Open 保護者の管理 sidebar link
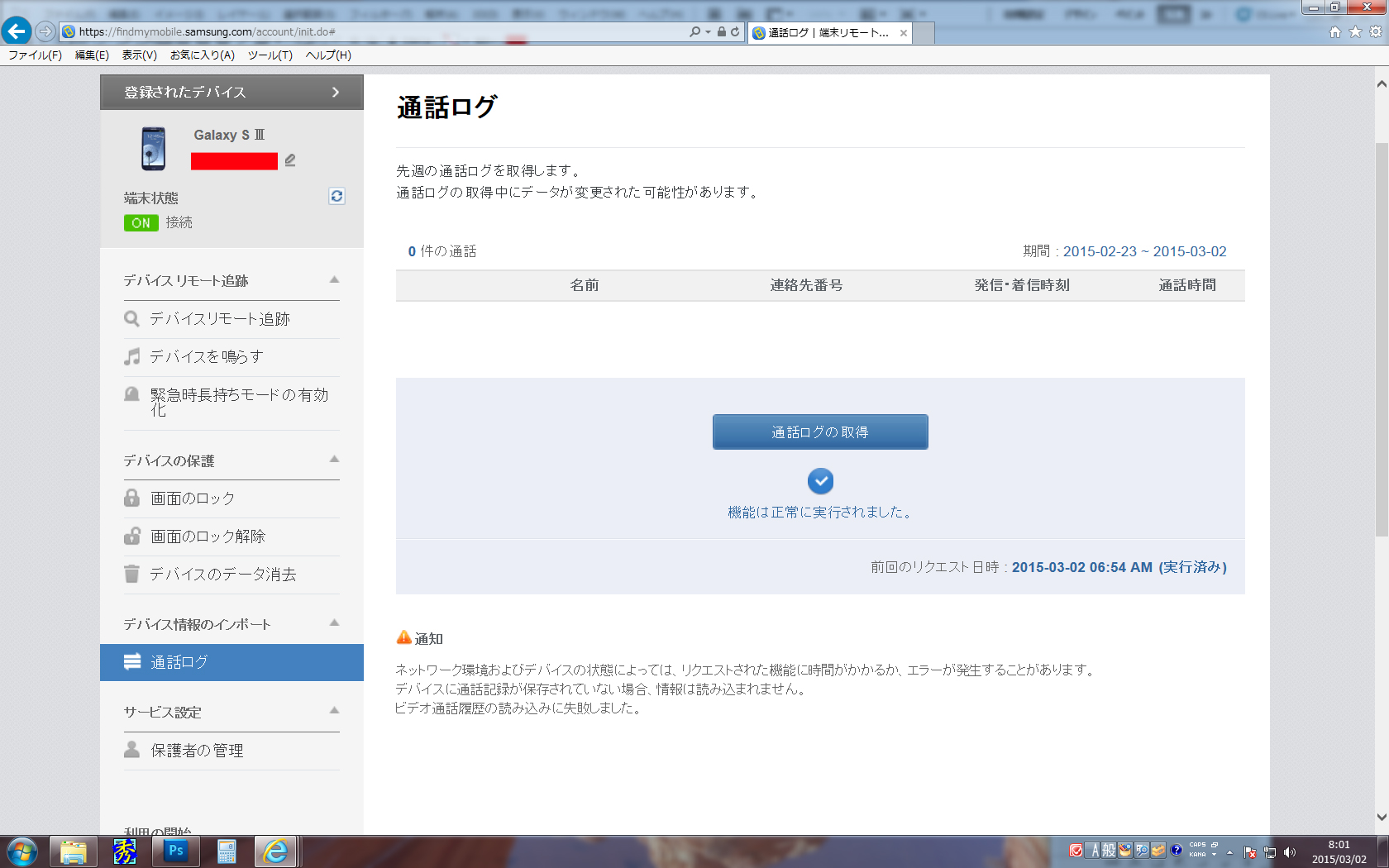The width and height of the screenshot is (1389, 868). [197, 751]
